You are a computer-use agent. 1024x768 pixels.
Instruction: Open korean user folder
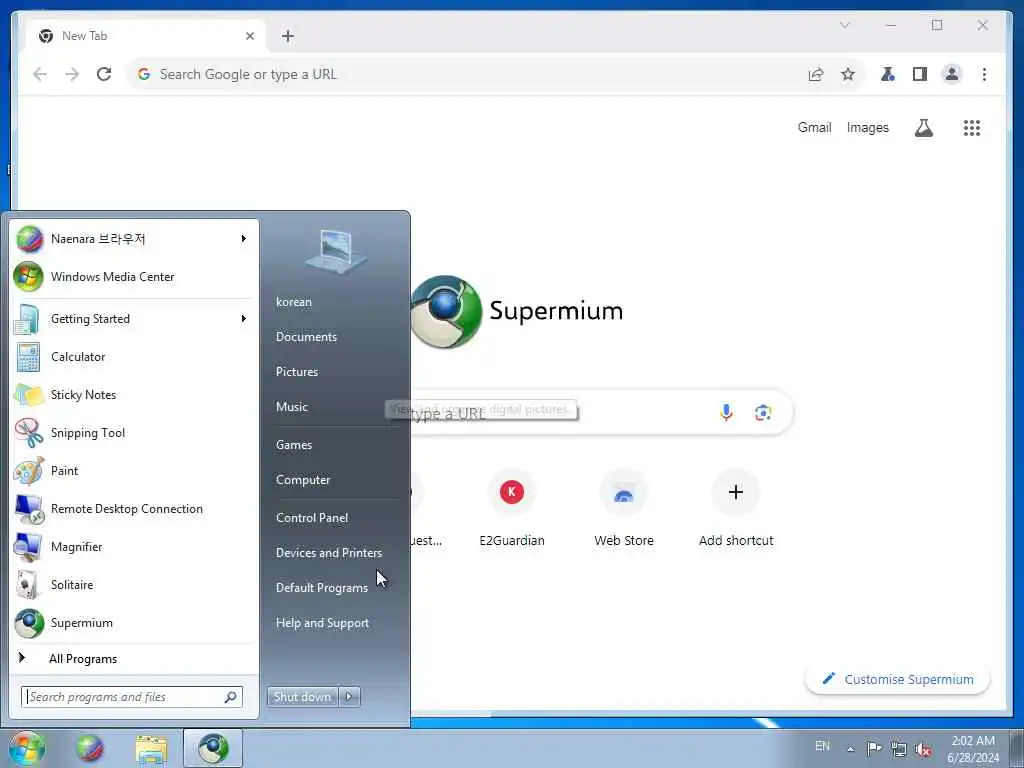tap(294, 302)
